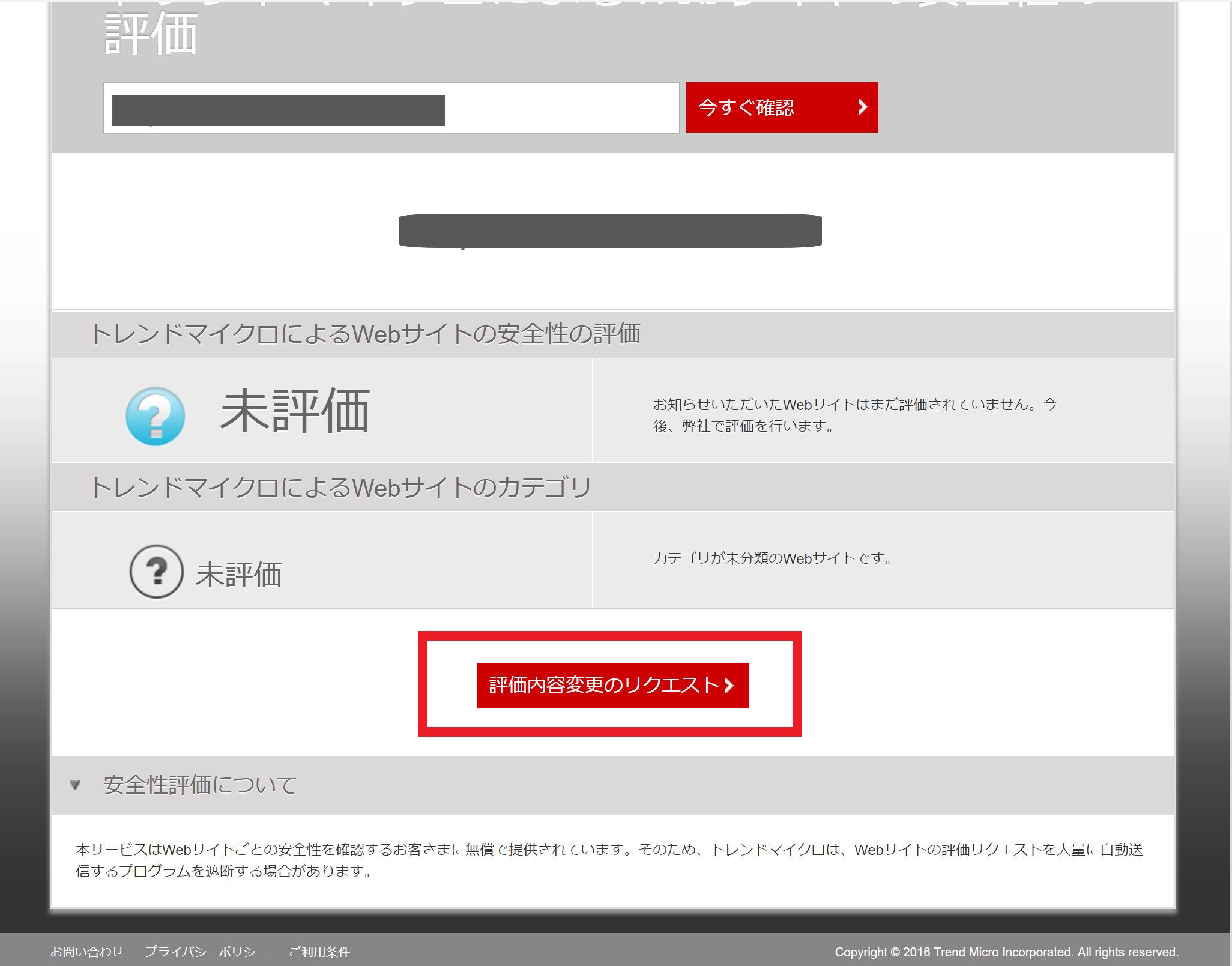This screenshot has height=966, width=1232.
Task: Open the ご利用条件 footer link
Action: [319, 952]
